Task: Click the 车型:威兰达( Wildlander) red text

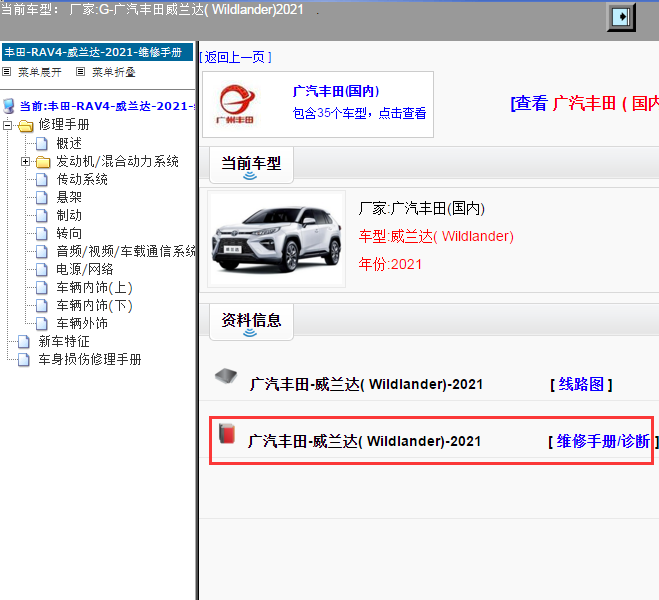Action: 436,237
